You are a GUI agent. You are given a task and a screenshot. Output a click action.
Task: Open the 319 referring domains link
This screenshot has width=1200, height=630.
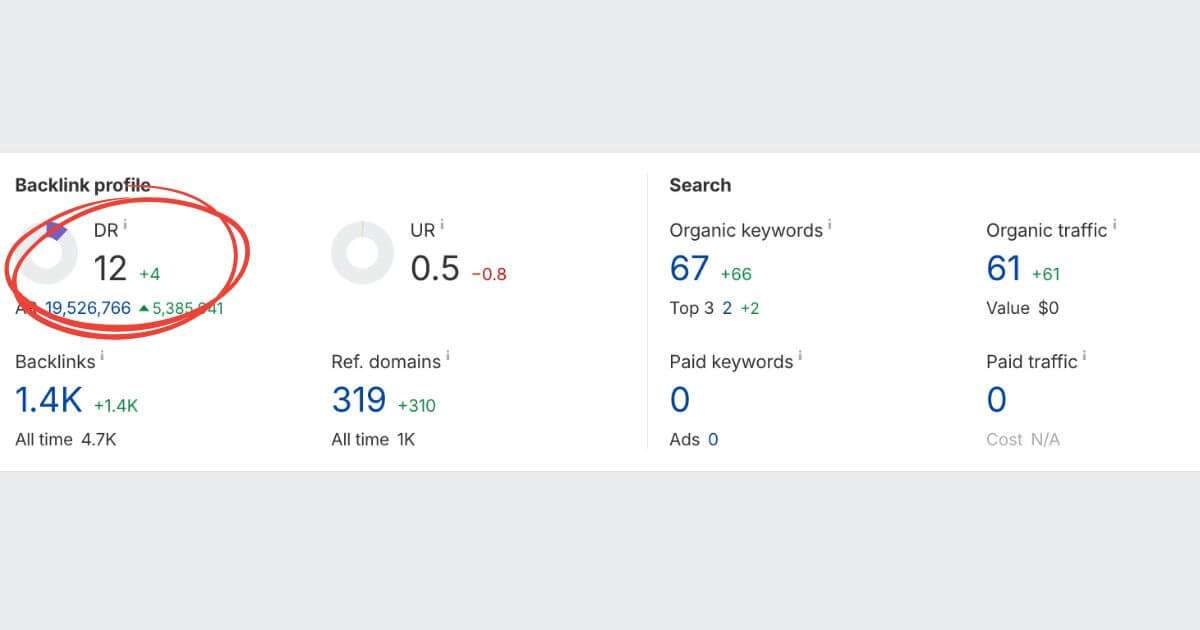point(359,400)
